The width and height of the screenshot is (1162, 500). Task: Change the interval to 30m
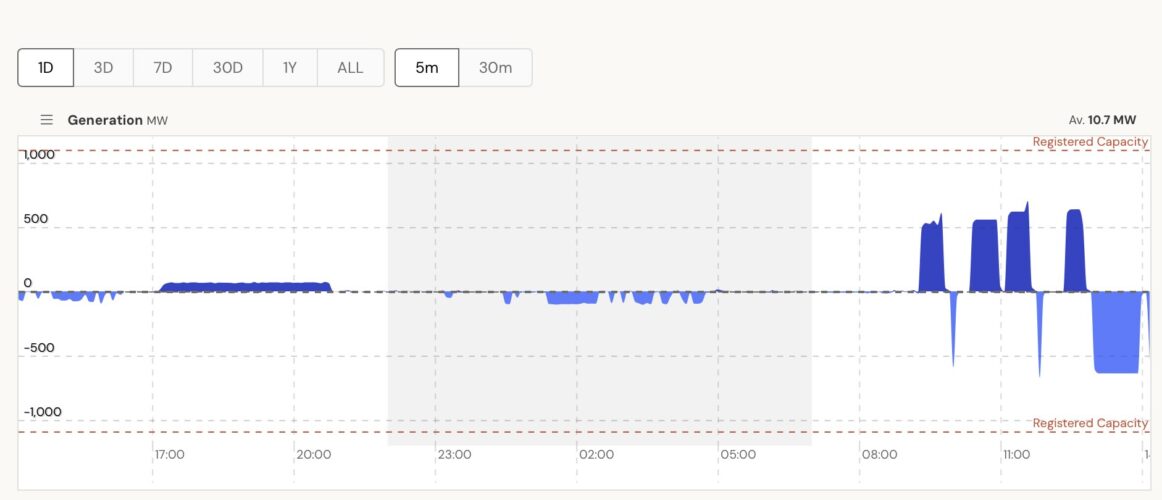(495, 68)
